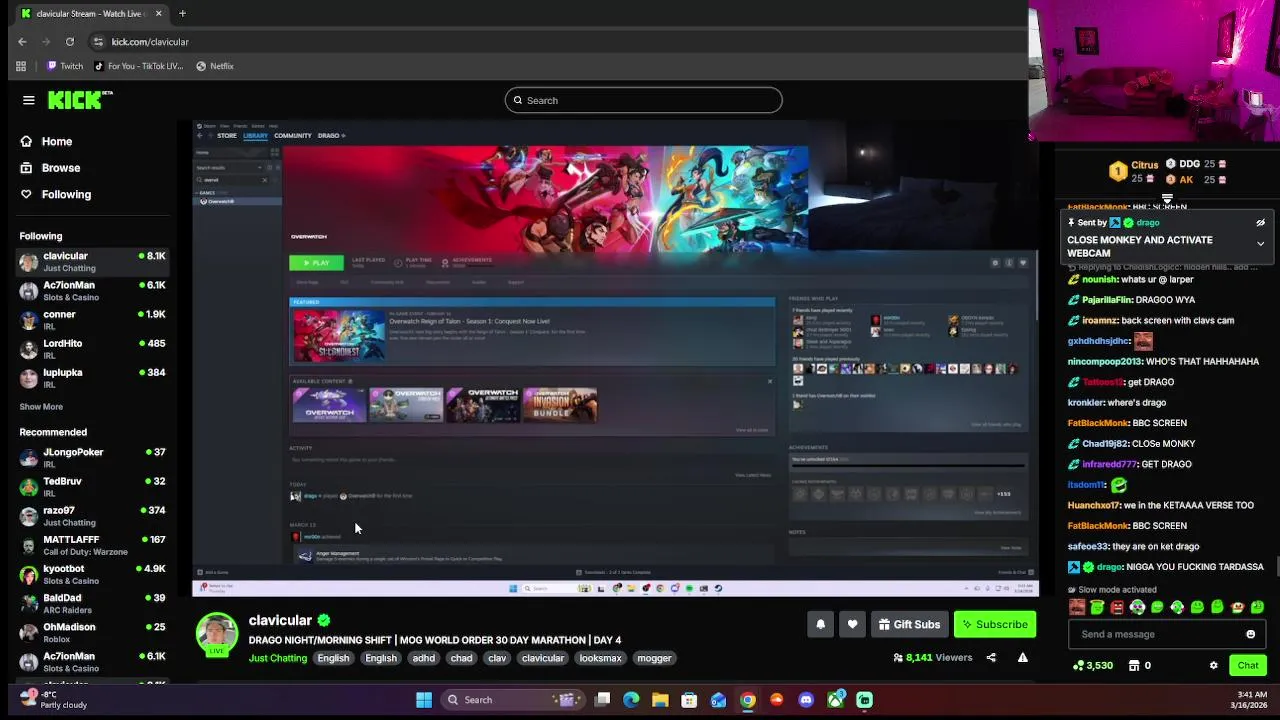This screenshot has width=1280, height=720.
Task: Open Netflix bookmark
Action: pyautogui.click(x=215, y=66)
